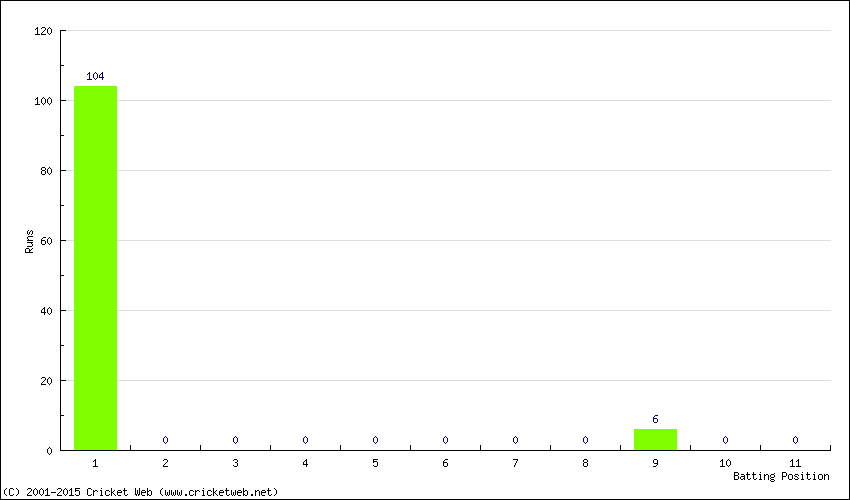850x500 pixels.
Task: Click x-axis label 2
Action: pyautogui.click(x=165, y=463)
